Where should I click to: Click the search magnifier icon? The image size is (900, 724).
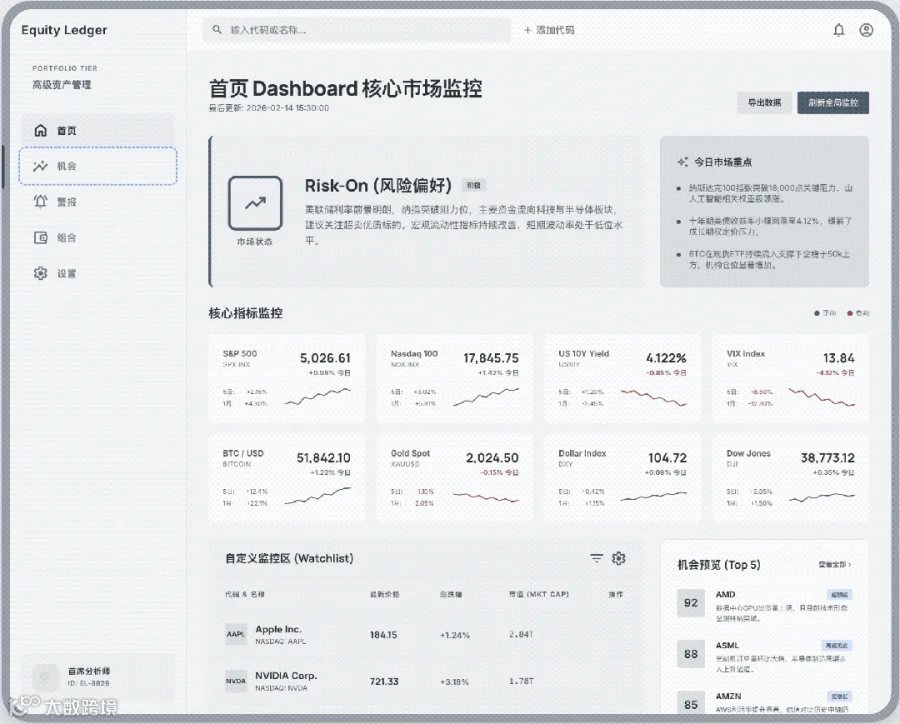217,29
